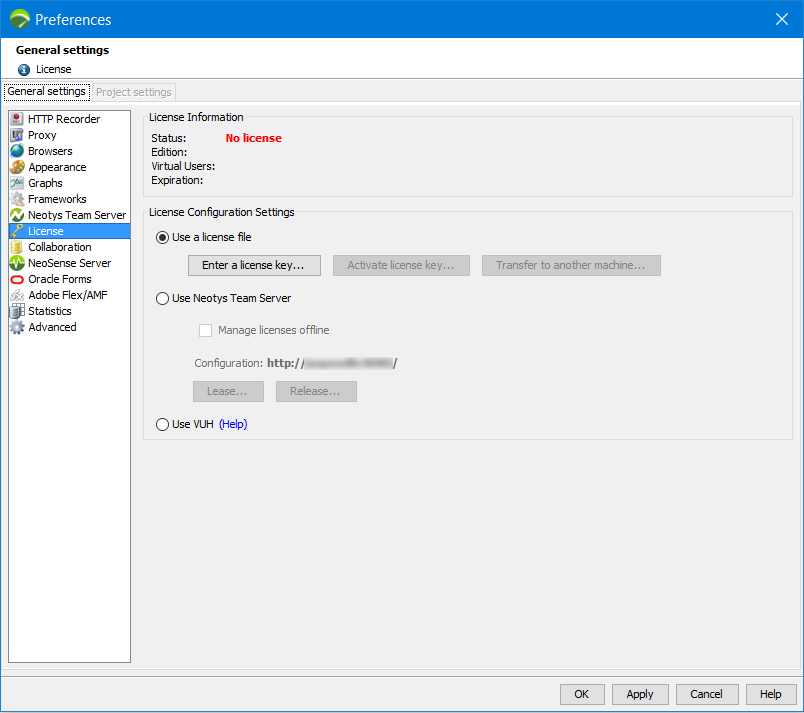Click the 'Enter a license key...' button

(254, 265)
